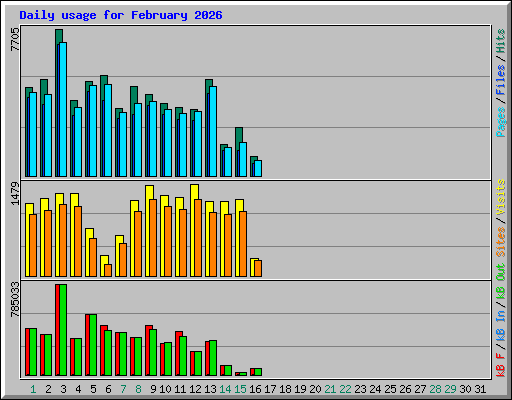Select the red kB F bar for day 11

pyautogui.click(x=177, y=353)
